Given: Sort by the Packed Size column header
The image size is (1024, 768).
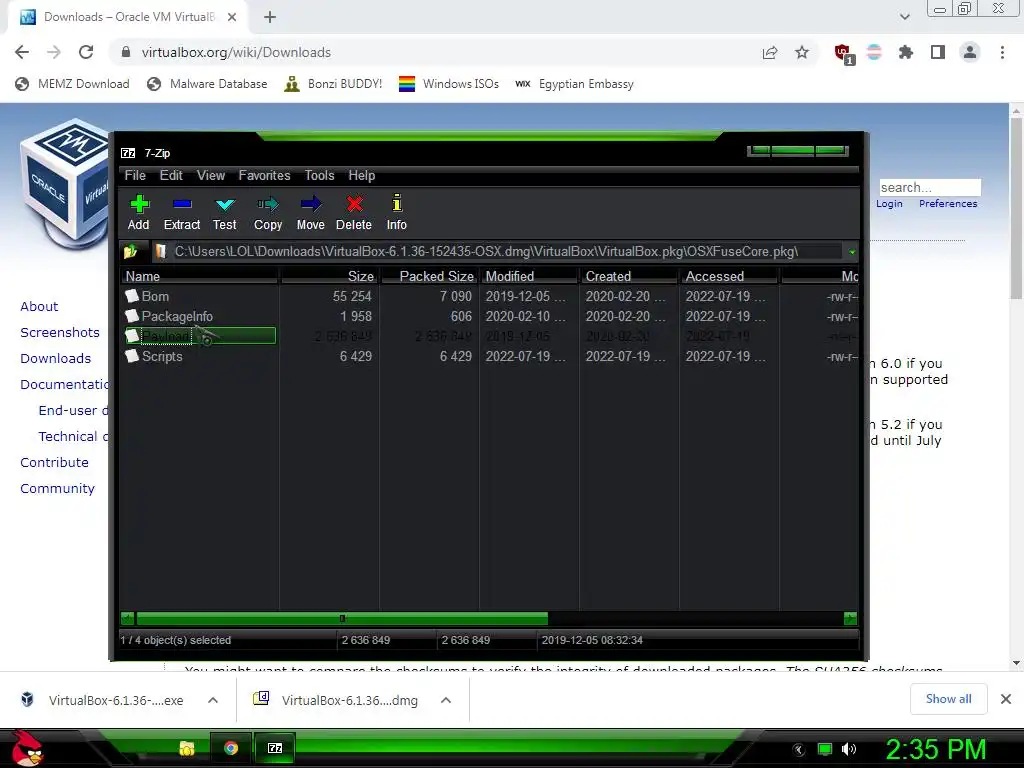Looking at the screenshot, I should 430,276.
